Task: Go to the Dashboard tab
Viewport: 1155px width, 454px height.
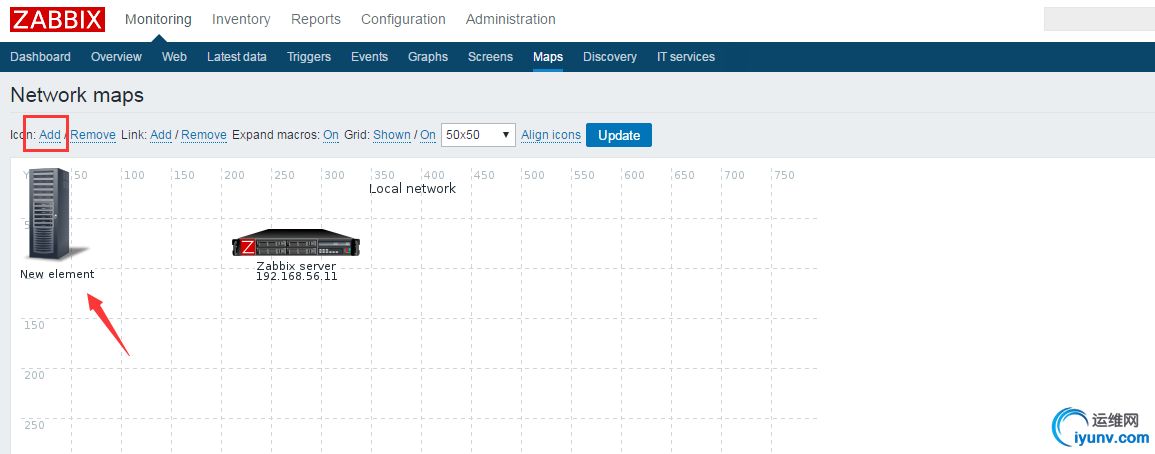Action: [41, 57]
